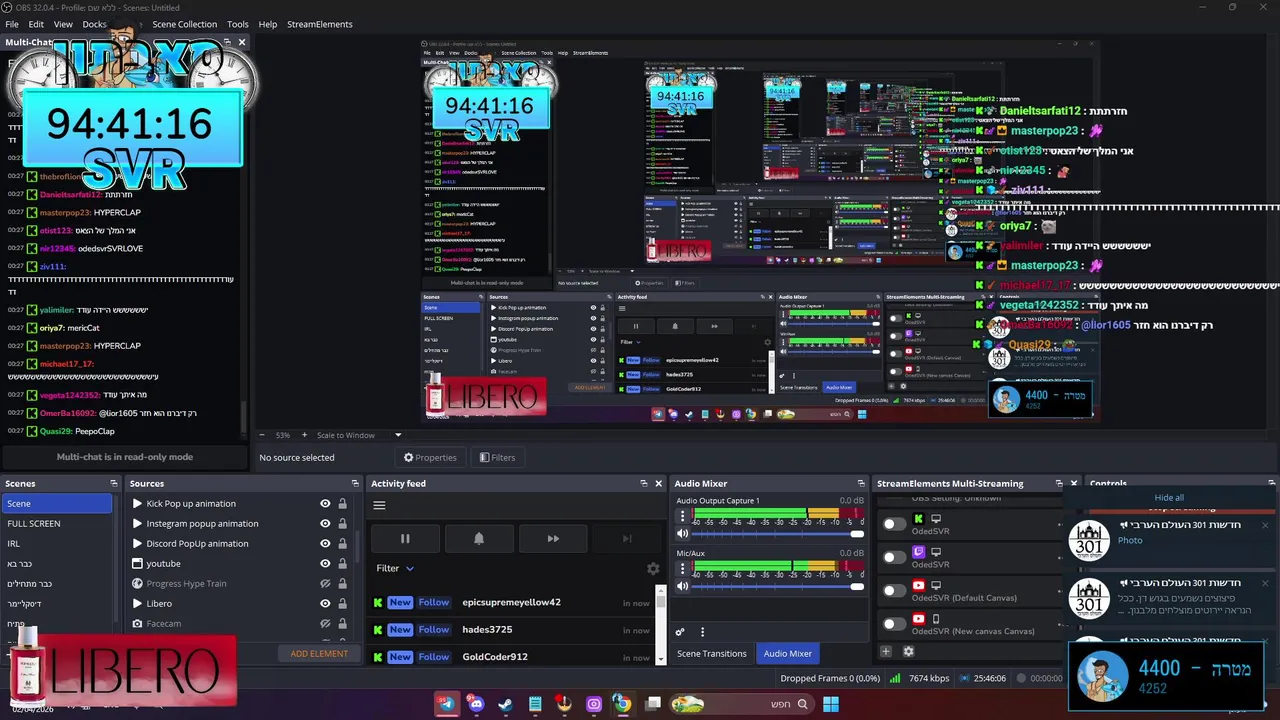Expand the Activity feed Filter dropdown
1280x720 pixels.
(x=395, y=568)
